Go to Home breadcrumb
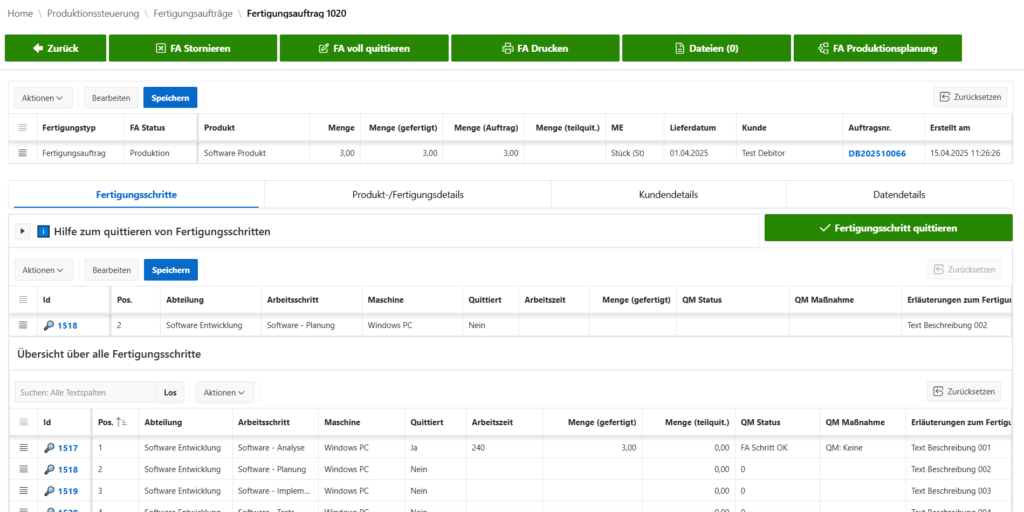This screenshot has height=512, width=1024. pos(20,14)
